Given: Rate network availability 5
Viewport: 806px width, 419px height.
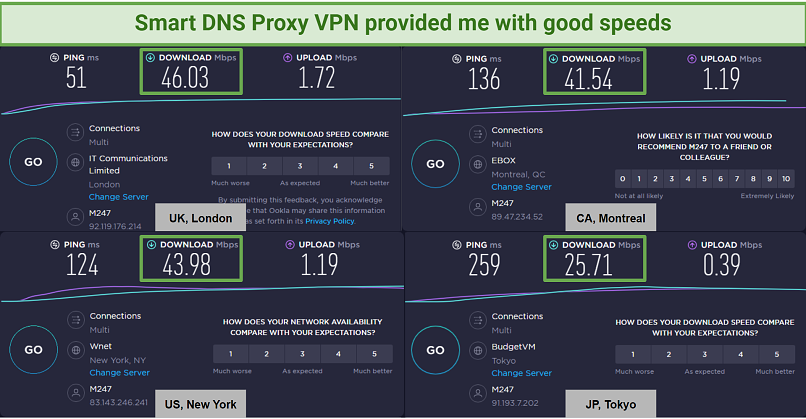Looking at the screenshot, I should [x=374, y=354].
